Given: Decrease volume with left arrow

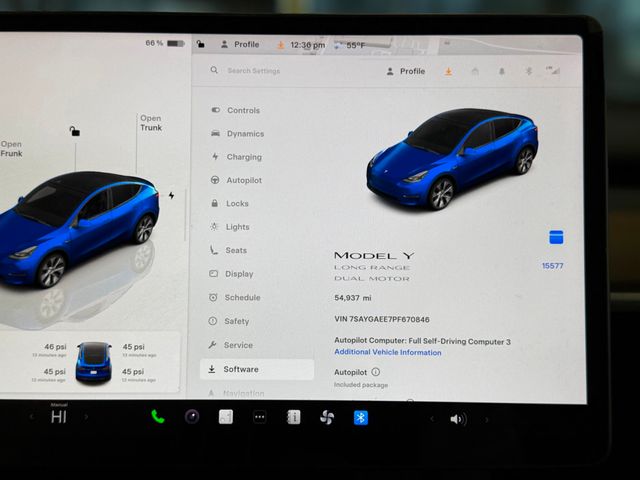Looking at the screenshot, I should tap(432, 419).
